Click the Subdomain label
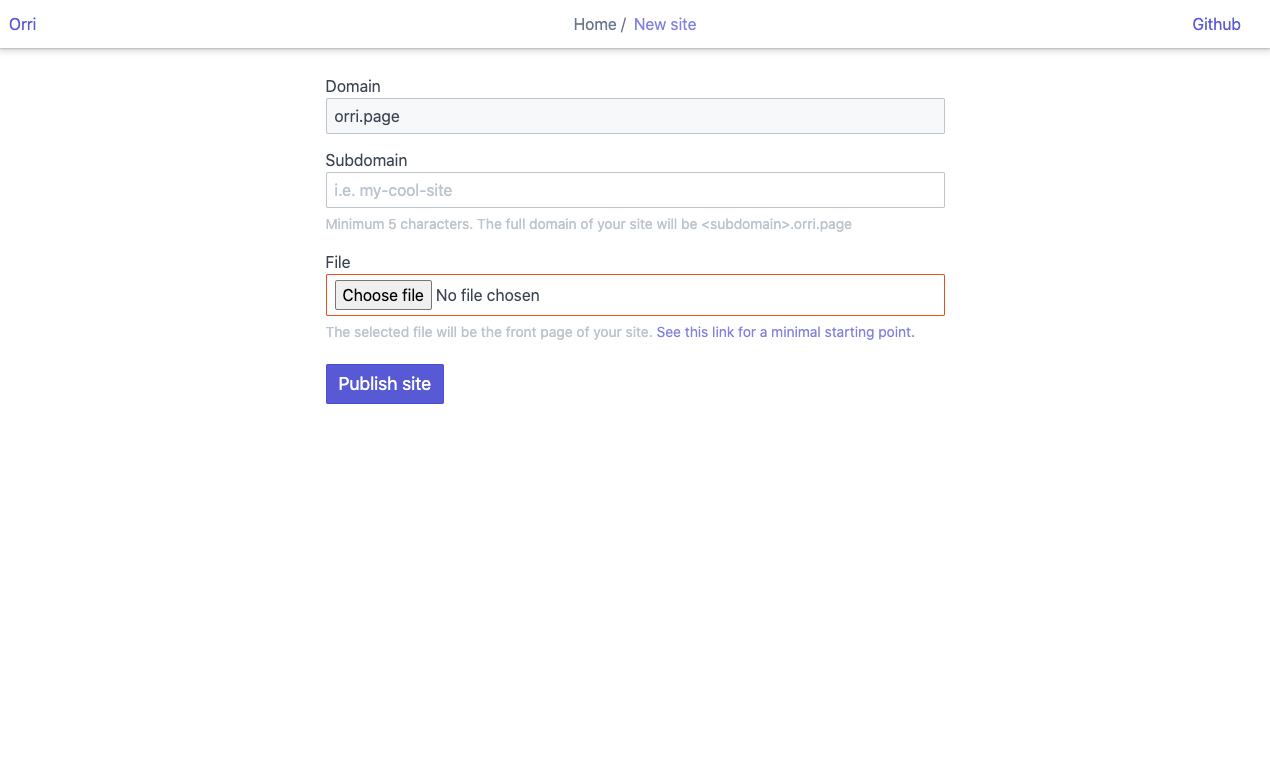Screen dimensions: 1270x760 click(x=366, y=160)
